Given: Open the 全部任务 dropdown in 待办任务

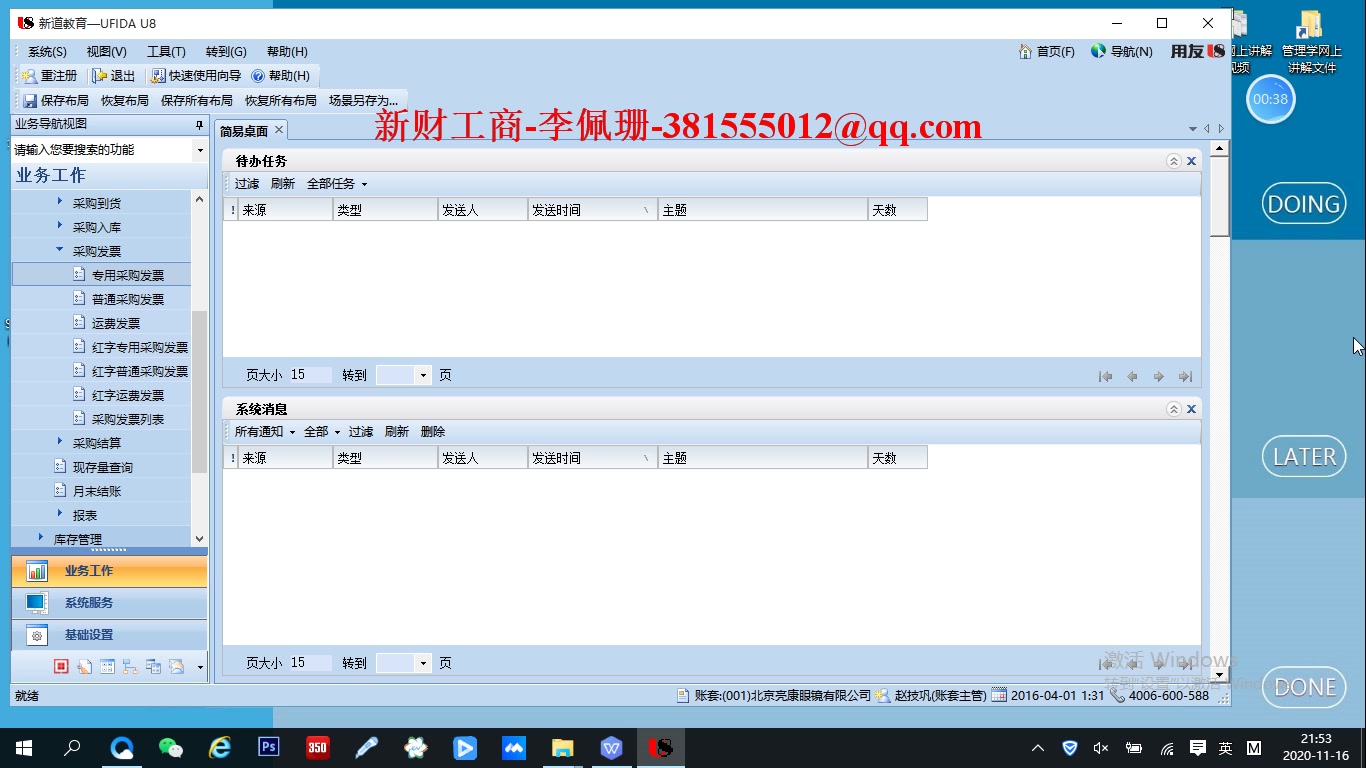Looking at the screenshot, I should pos(335,183).
